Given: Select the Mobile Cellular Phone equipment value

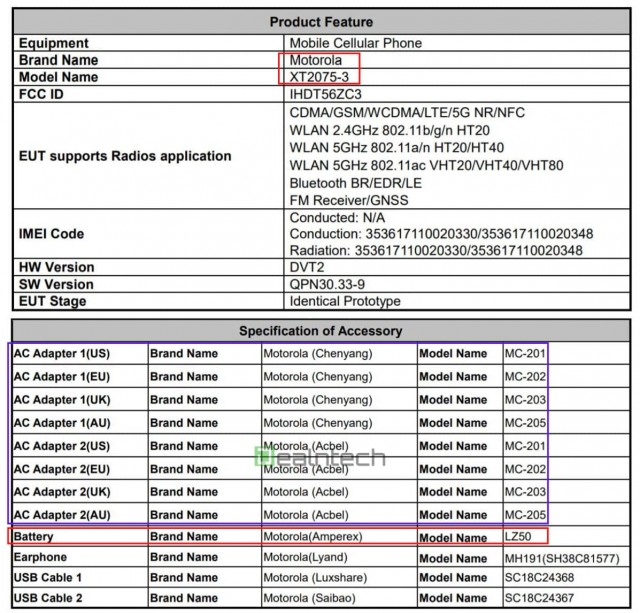Looking at the screenshot, I should (x=355, y=43).
